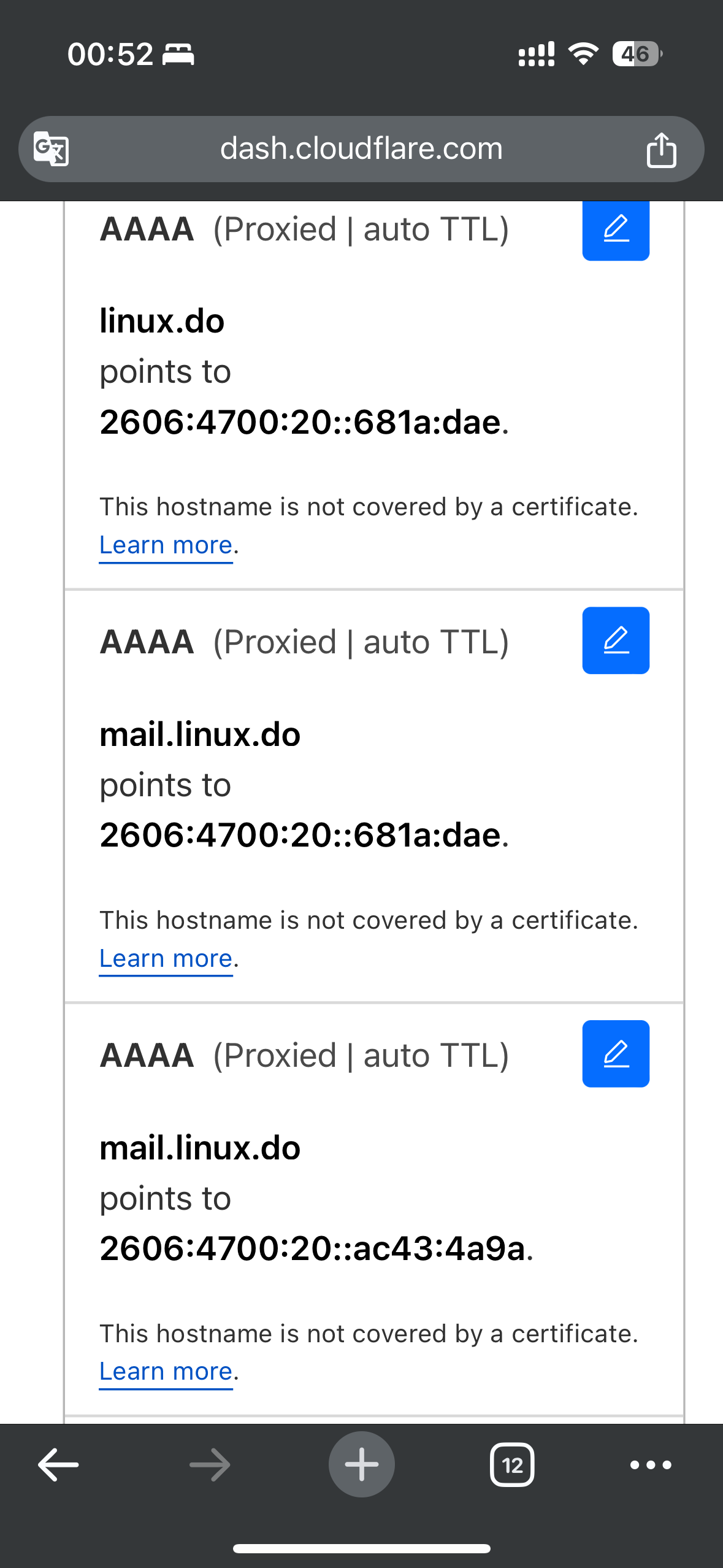This screenshot has width=723, height=1568.
Task: Open Learn more link under ac43:4a9a record
Action: (166, 1372)
